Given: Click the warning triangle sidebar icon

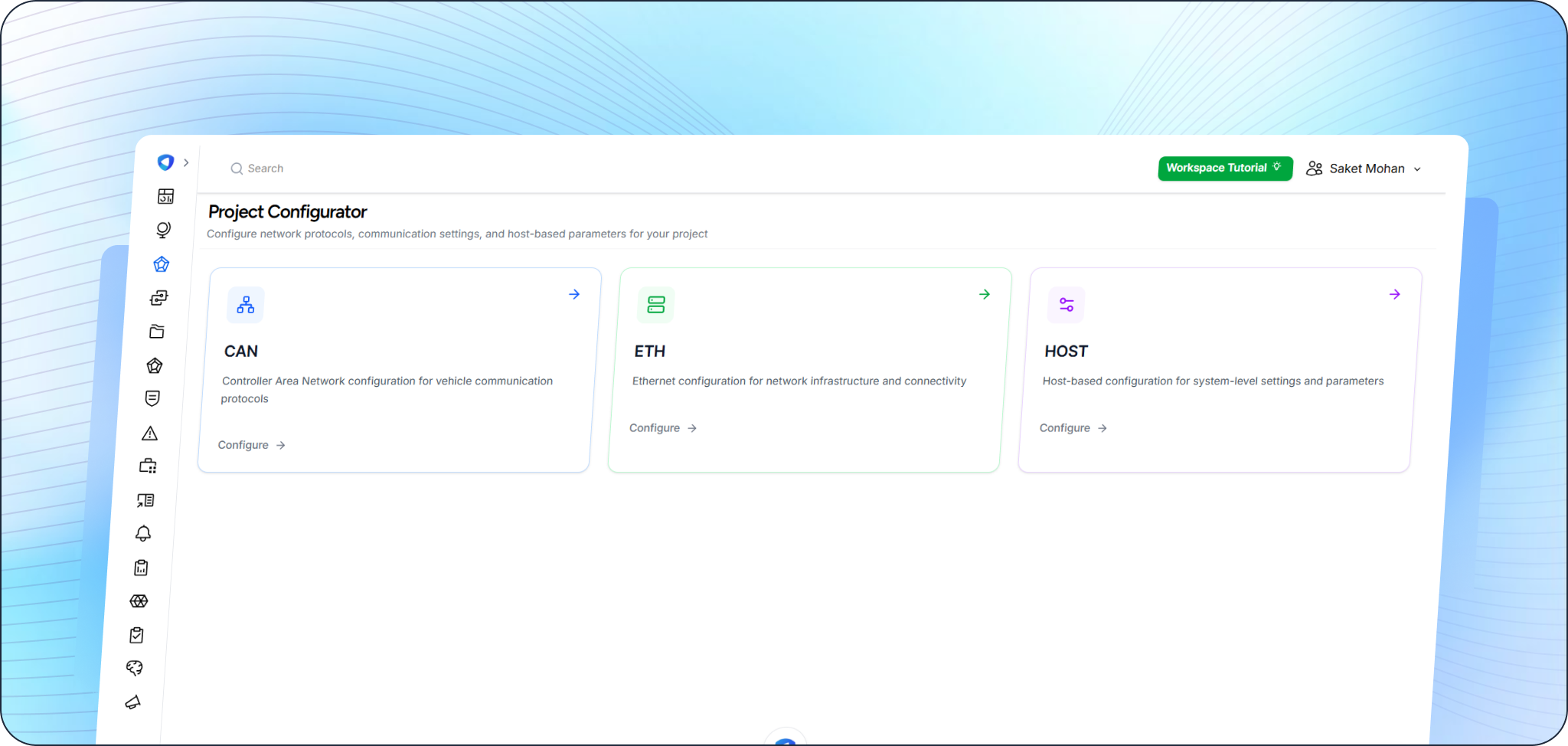Looking at the screenshot, I should click(x=150, y=434).
